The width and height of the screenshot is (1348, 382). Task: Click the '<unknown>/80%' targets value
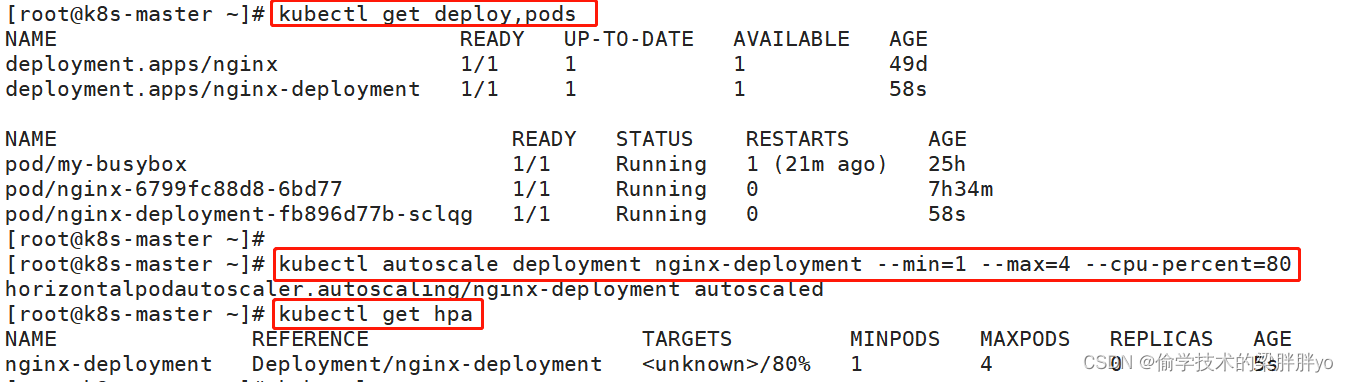pos(726,364)
